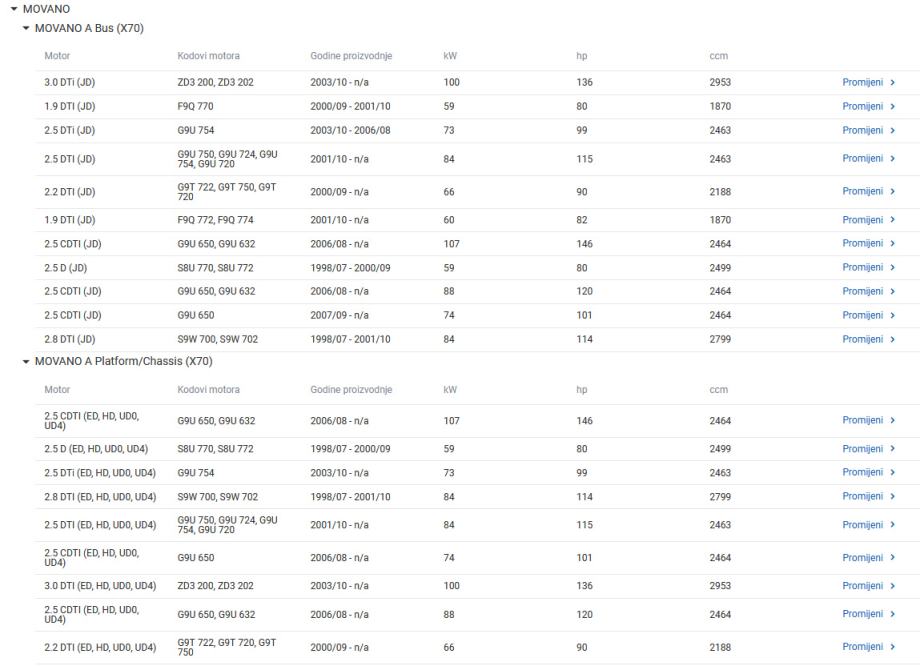This screenshot has height=666, width=920.
Task: Open Promijeni for Bus 2.5 CDTI 2007/09 row
Action: (x=862, y=315)
